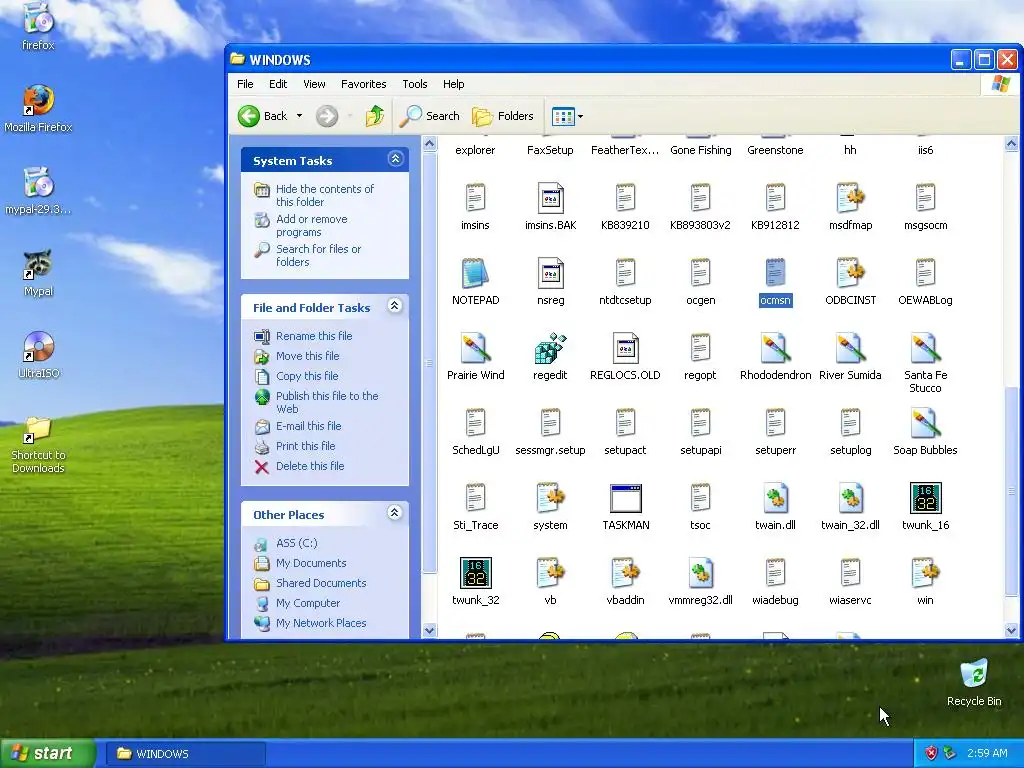The image size is (1024, 768).
Task: Select the twain.dll file icon
Action: [775, 498]
